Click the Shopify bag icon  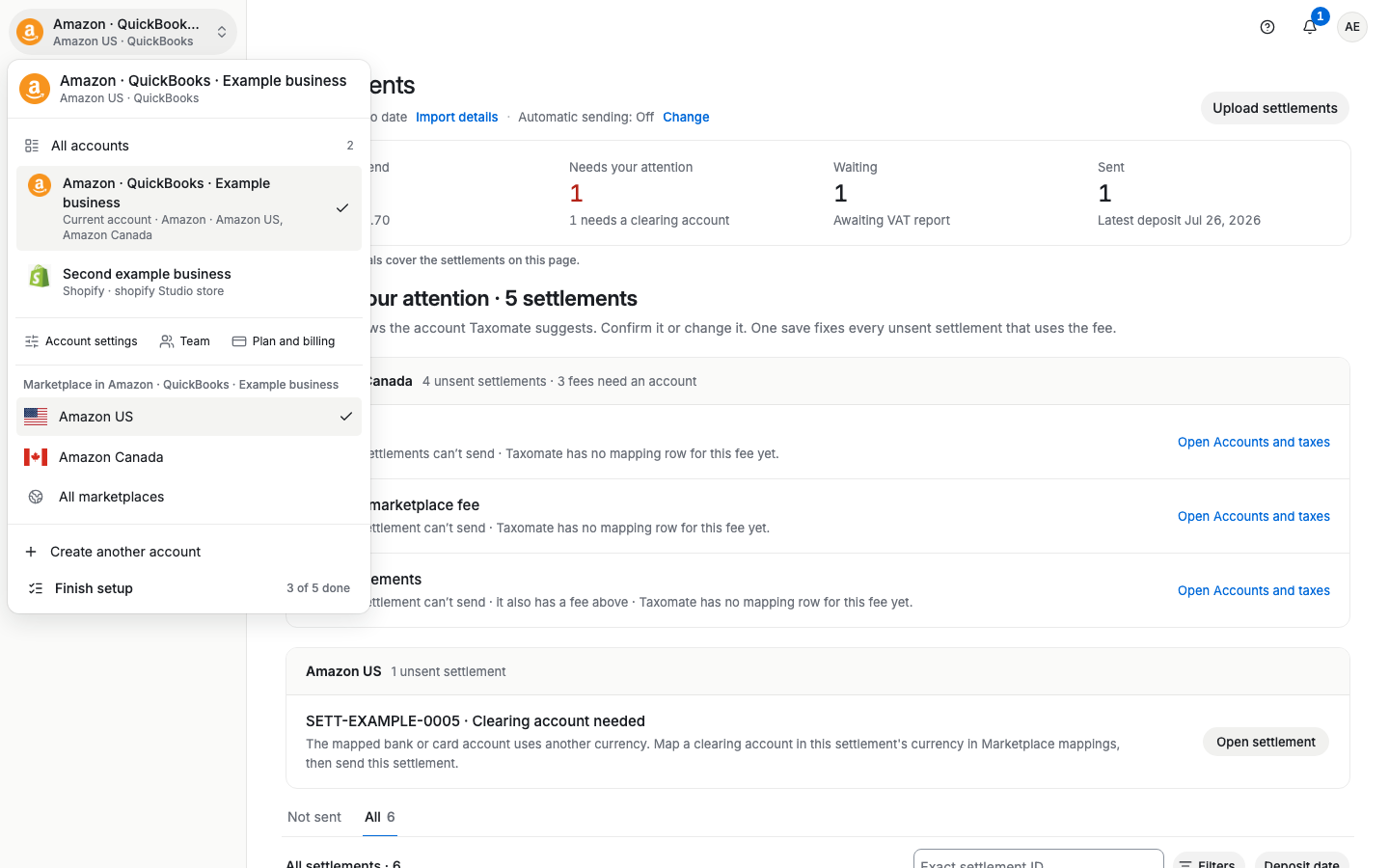(x=40, y=277)
